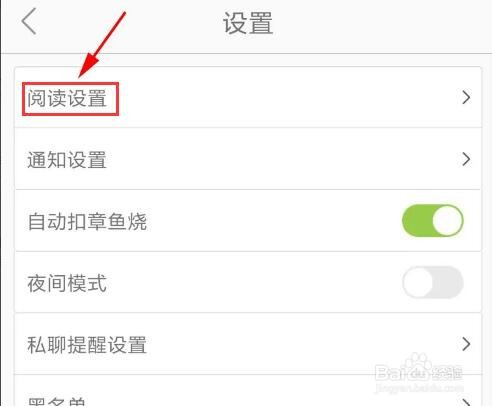This screenshot has width=492, height=406.
Task: Select the 私聊提醒设置 text
Action: (87, 345)
